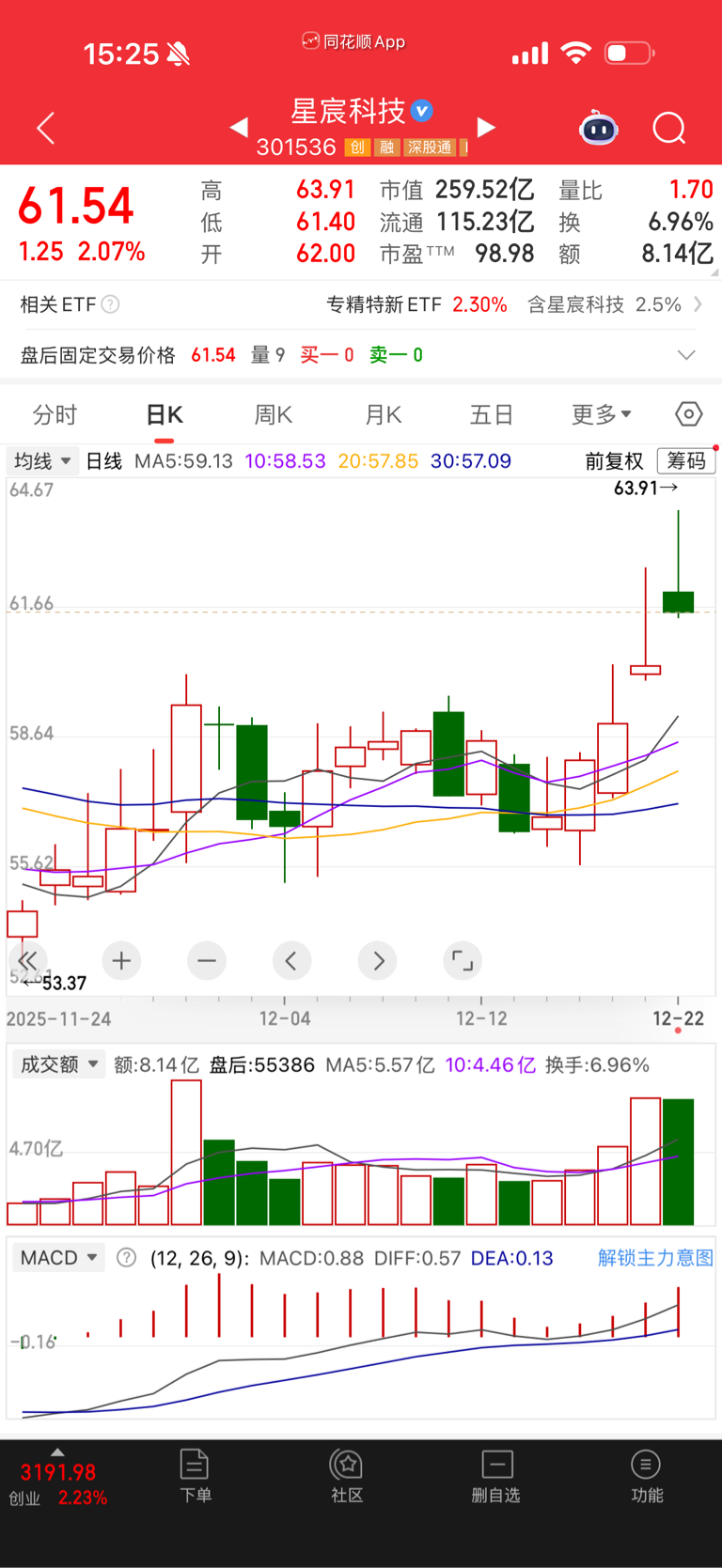
Task: Go back with the left chevron
Action: (x=45, y=128)
